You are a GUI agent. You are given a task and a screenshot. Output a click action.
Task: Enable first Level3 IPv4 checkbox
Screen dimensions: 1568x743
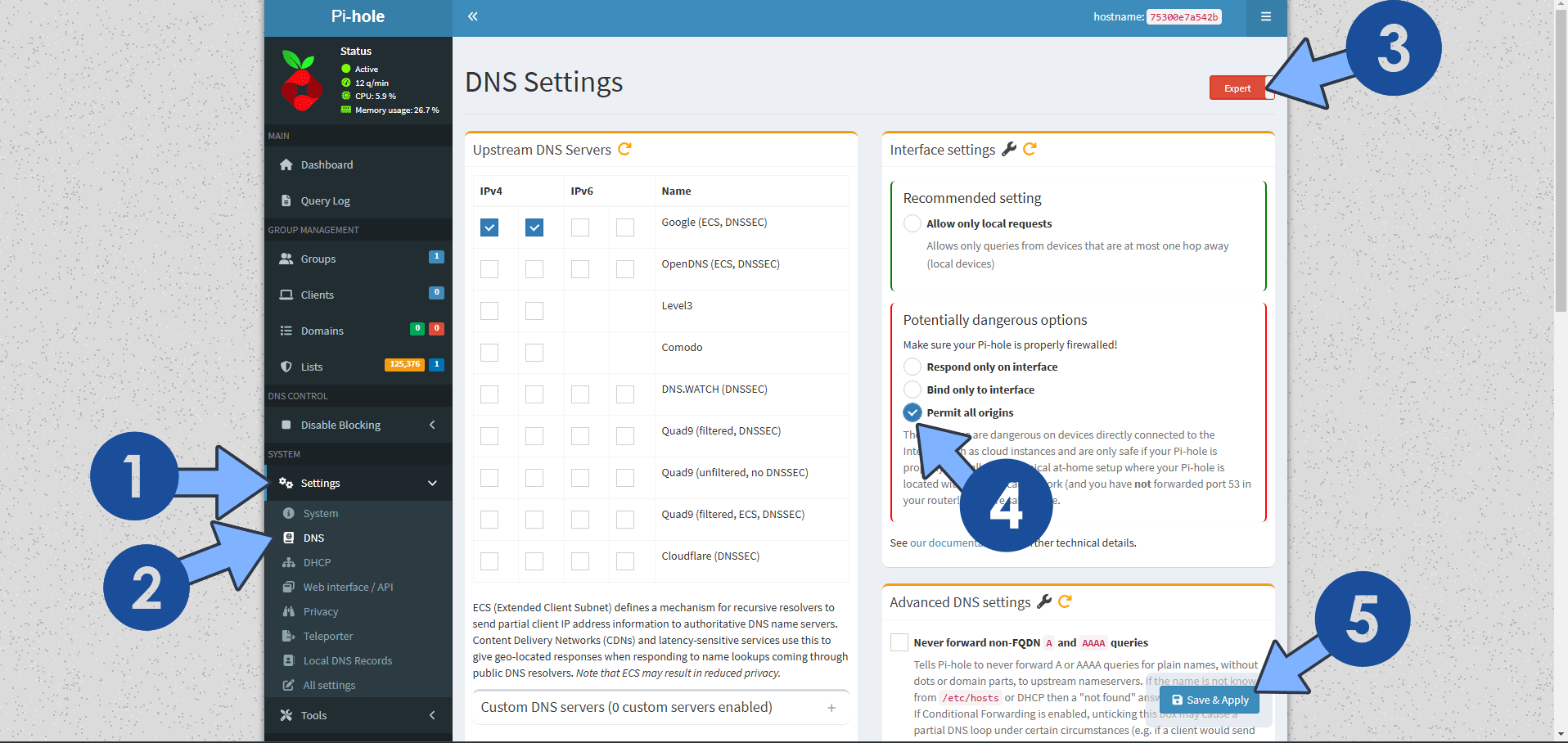489,311
